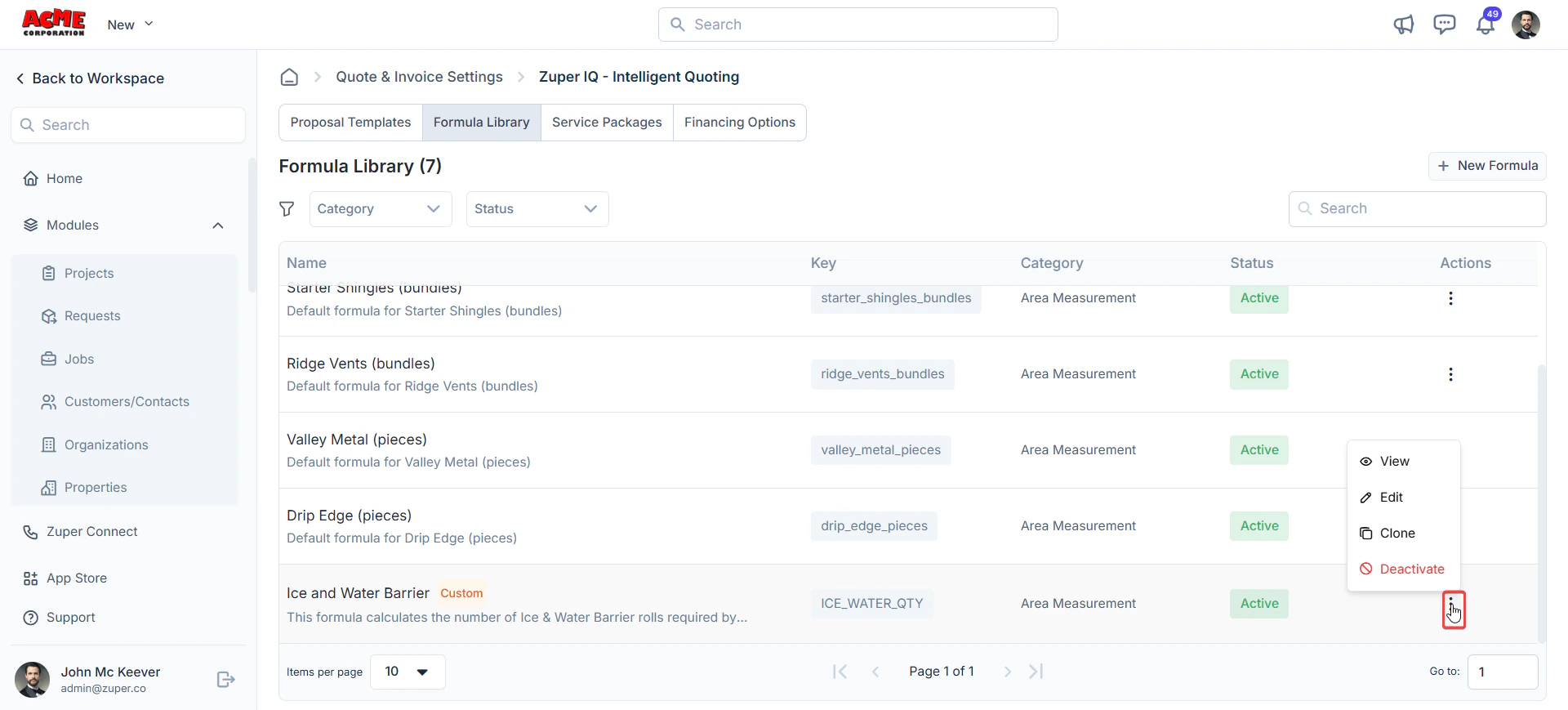This screenshot has width=1568, height=710.
Task: Click the Go to page number field
Action: coord(1503,672)
